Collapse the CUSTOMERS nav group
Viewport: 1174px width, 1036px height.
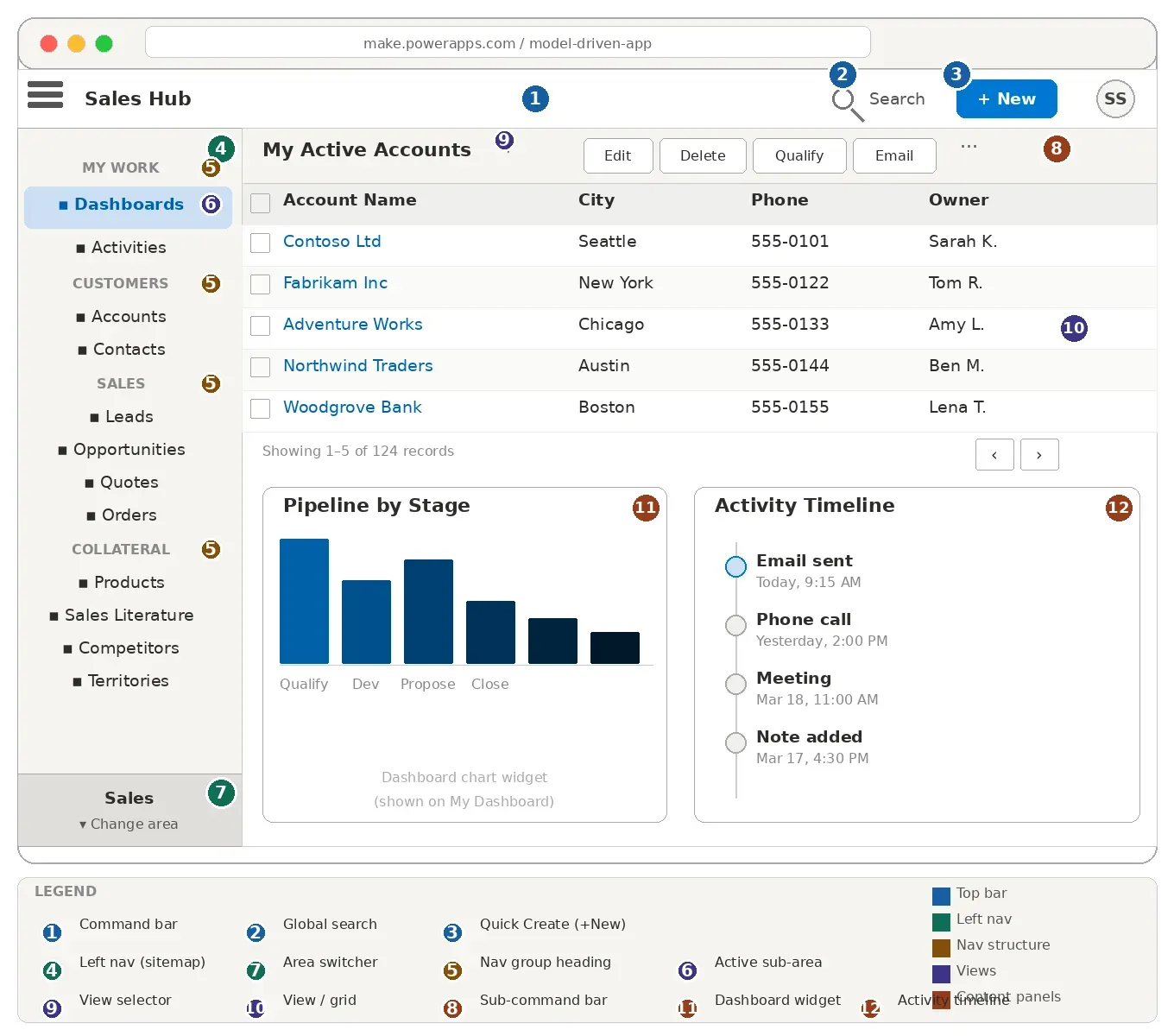tap(121, 283)
